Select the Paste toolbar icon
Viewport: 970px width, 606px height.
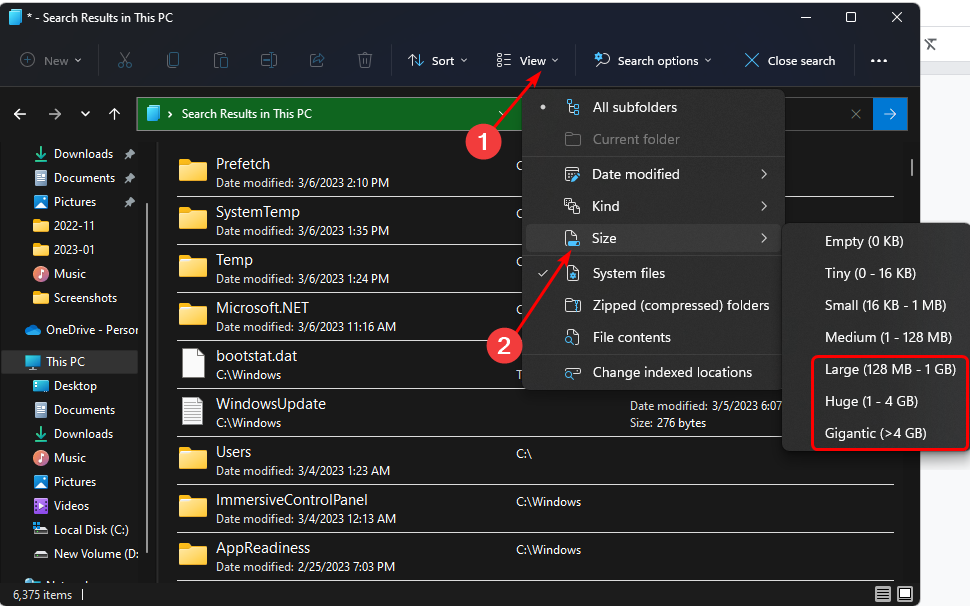(x=221, y=60)
